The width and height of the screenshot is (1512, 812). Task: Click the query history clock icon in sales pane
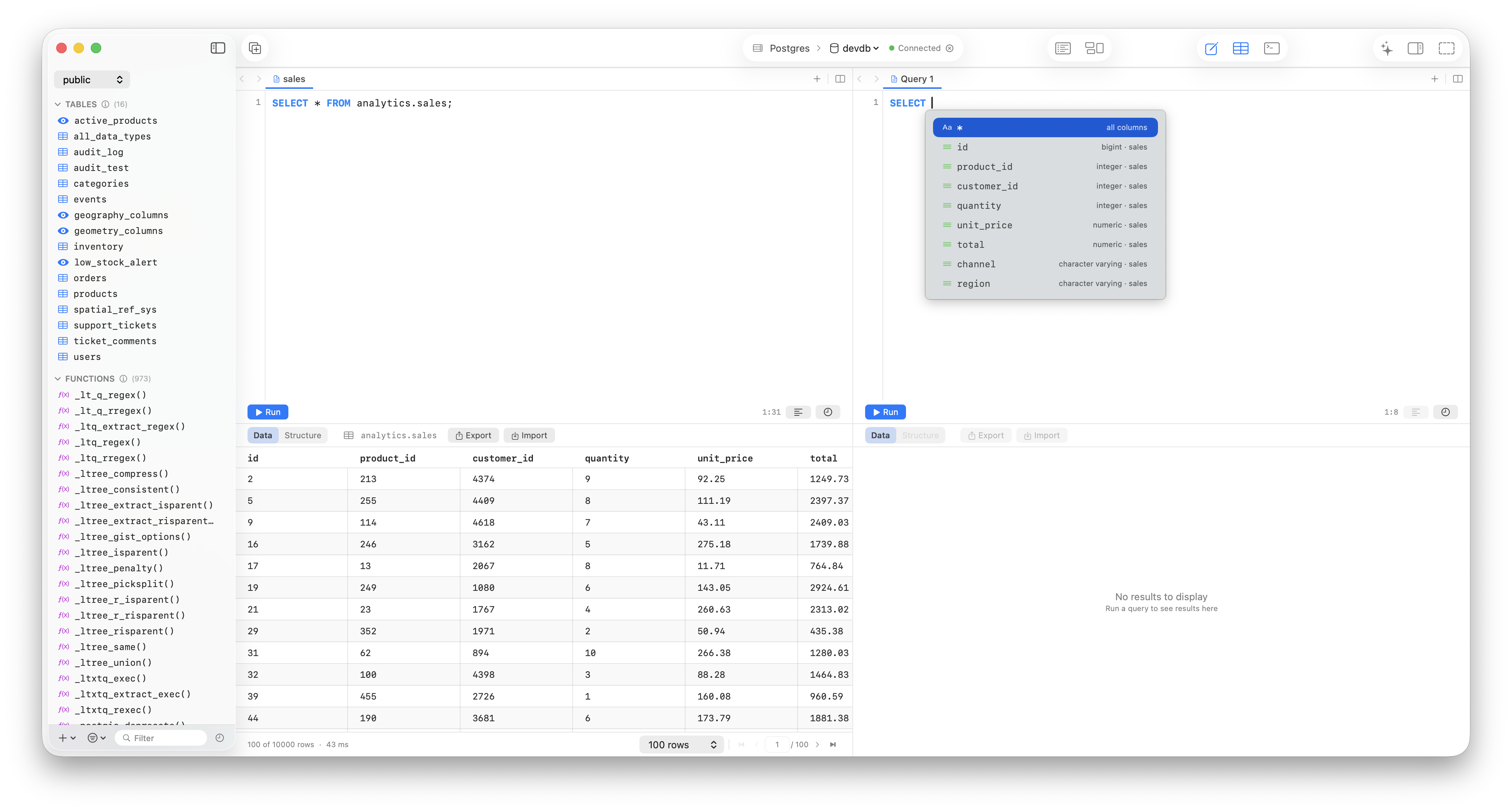coord(828,412)
